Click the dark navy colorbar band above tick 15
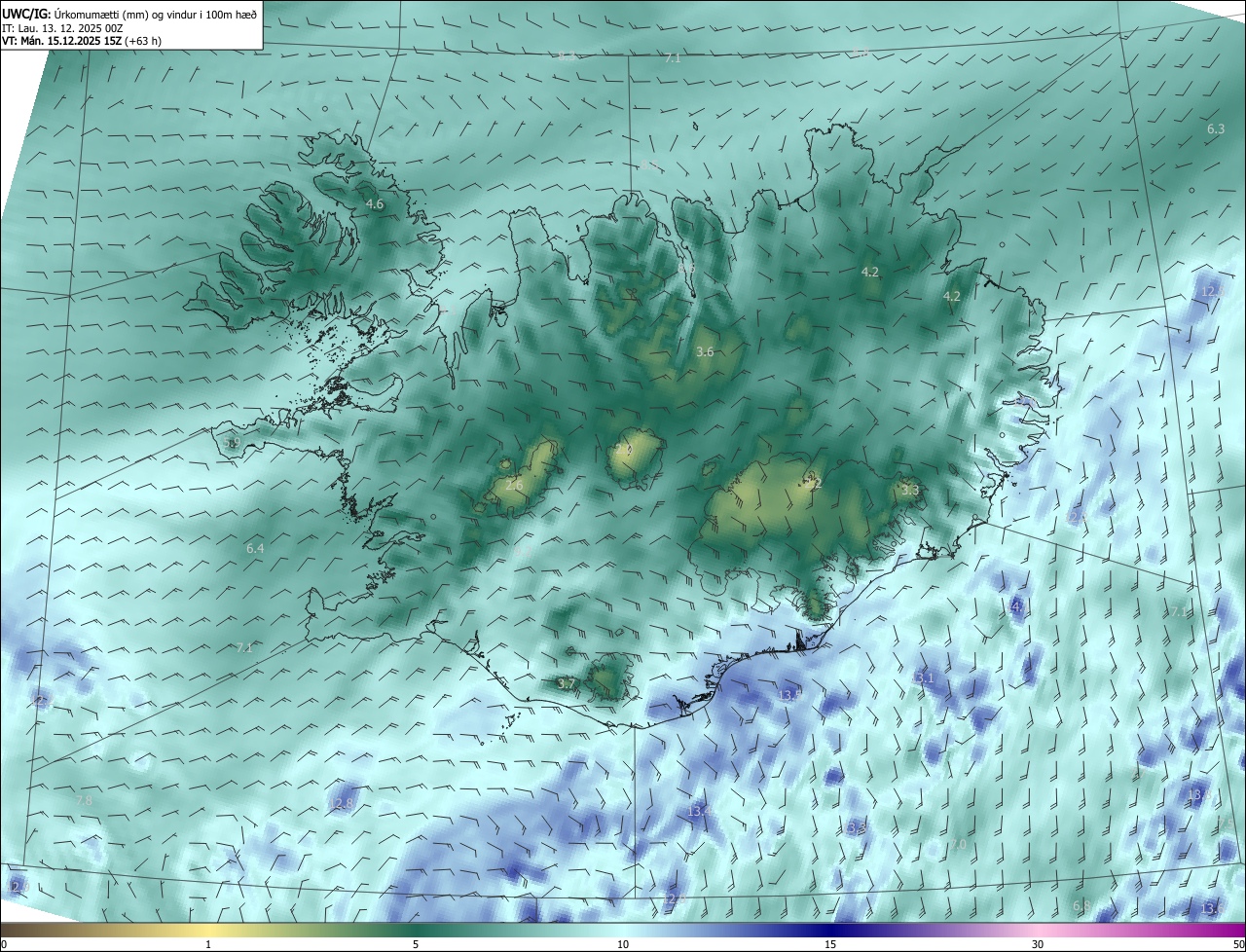 (830, 930)
